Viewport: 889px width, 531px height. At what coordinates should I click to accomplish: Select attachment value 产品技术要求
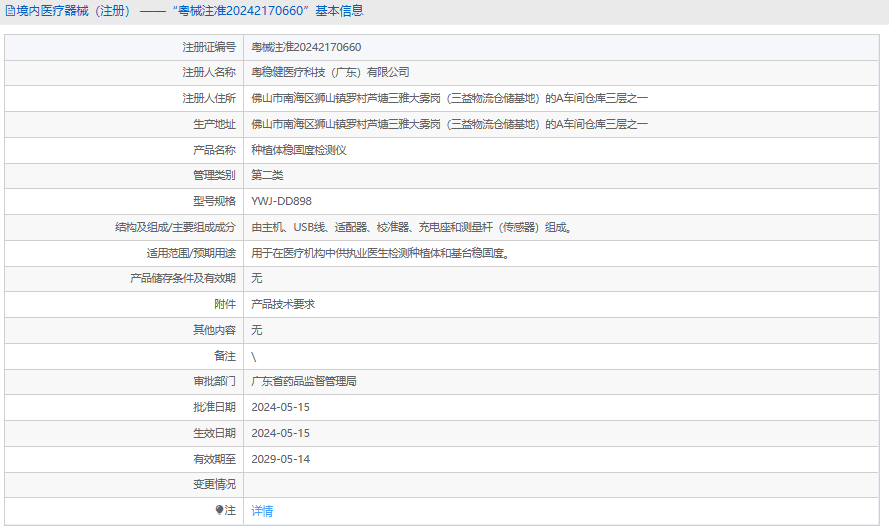283,304
